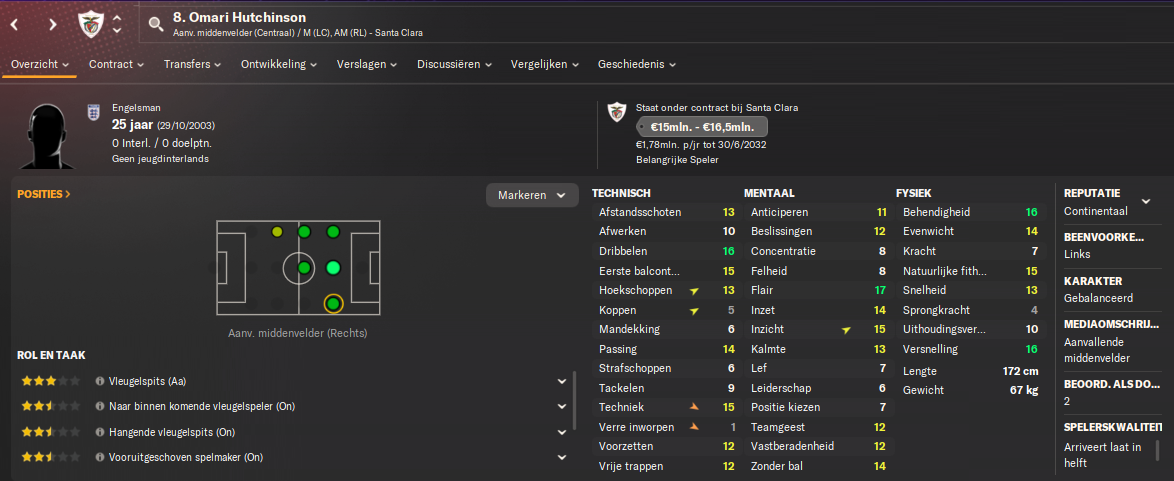Screen dimensions: 1174x481
Task: Click Santa Clara badge beside contract status
Action: tap(617, 112)
